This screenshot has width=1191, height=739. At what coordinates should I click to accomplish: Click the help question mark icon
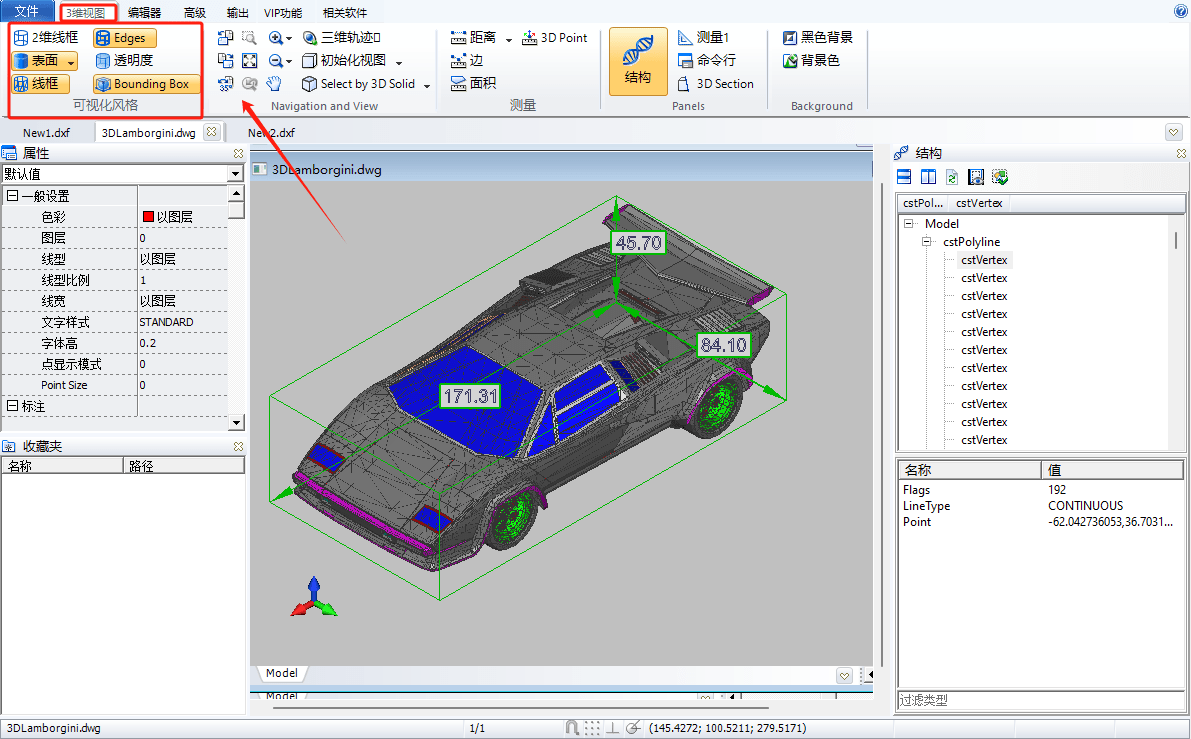[1180, 11]
